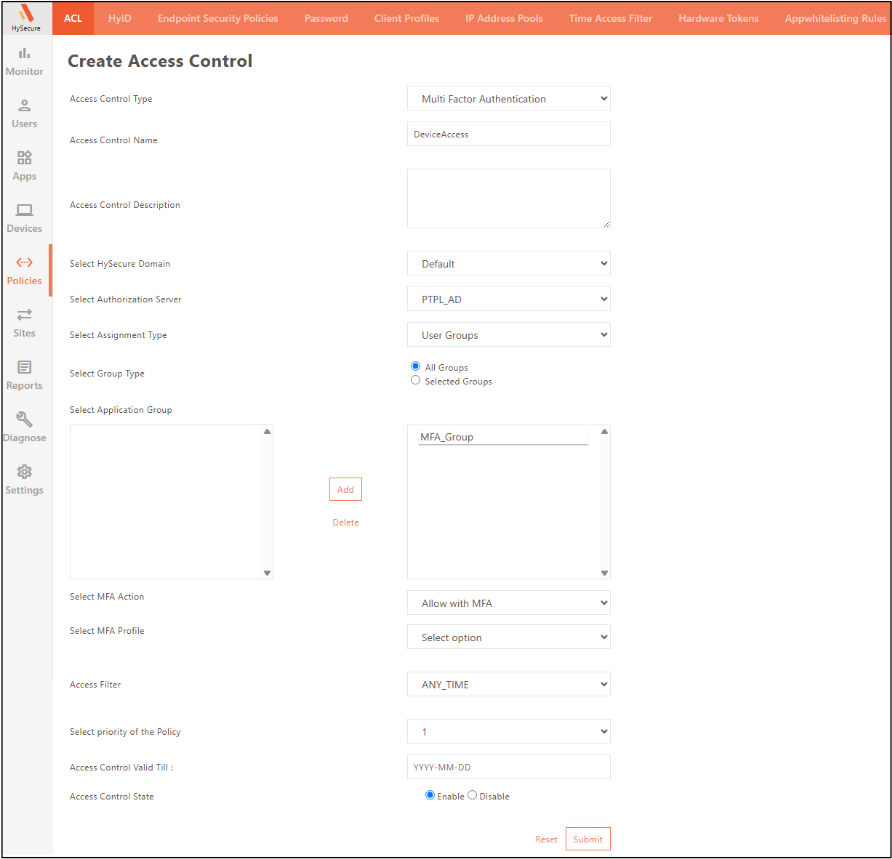Open the Diagnose wrench icon
The width and height of the screenshot is (892, 859).
tap(24, 427)
